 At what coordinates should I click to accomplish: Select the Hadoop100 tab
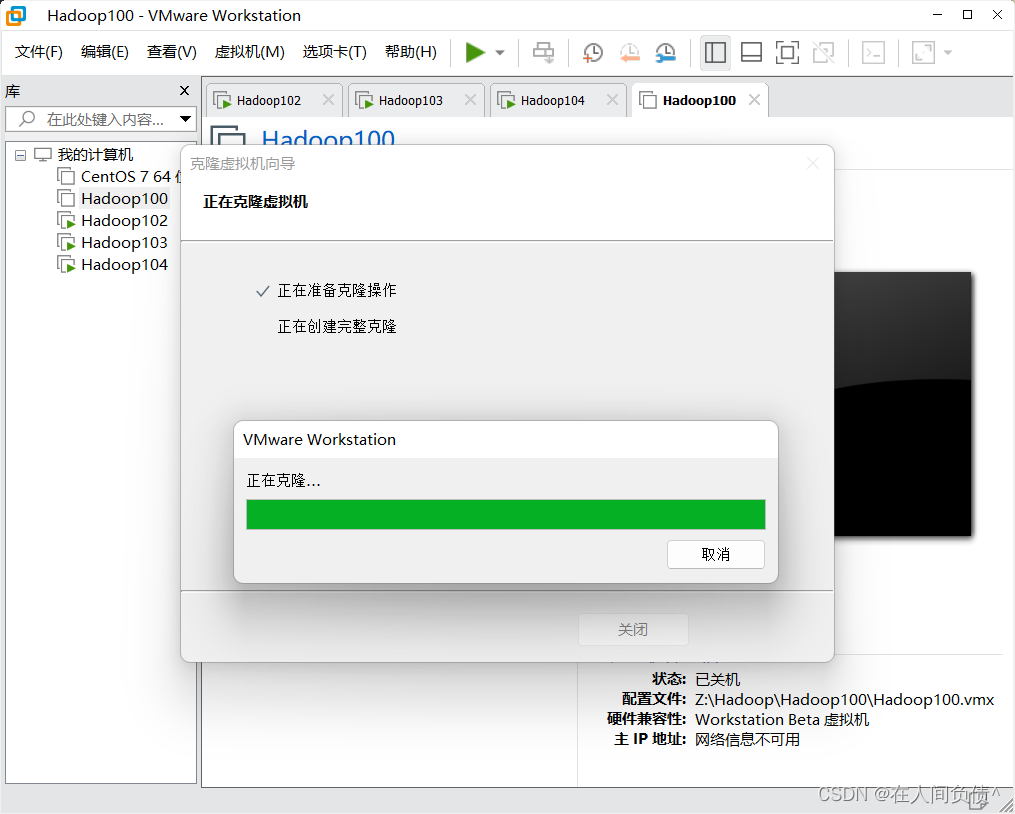[x=698, y=100]
